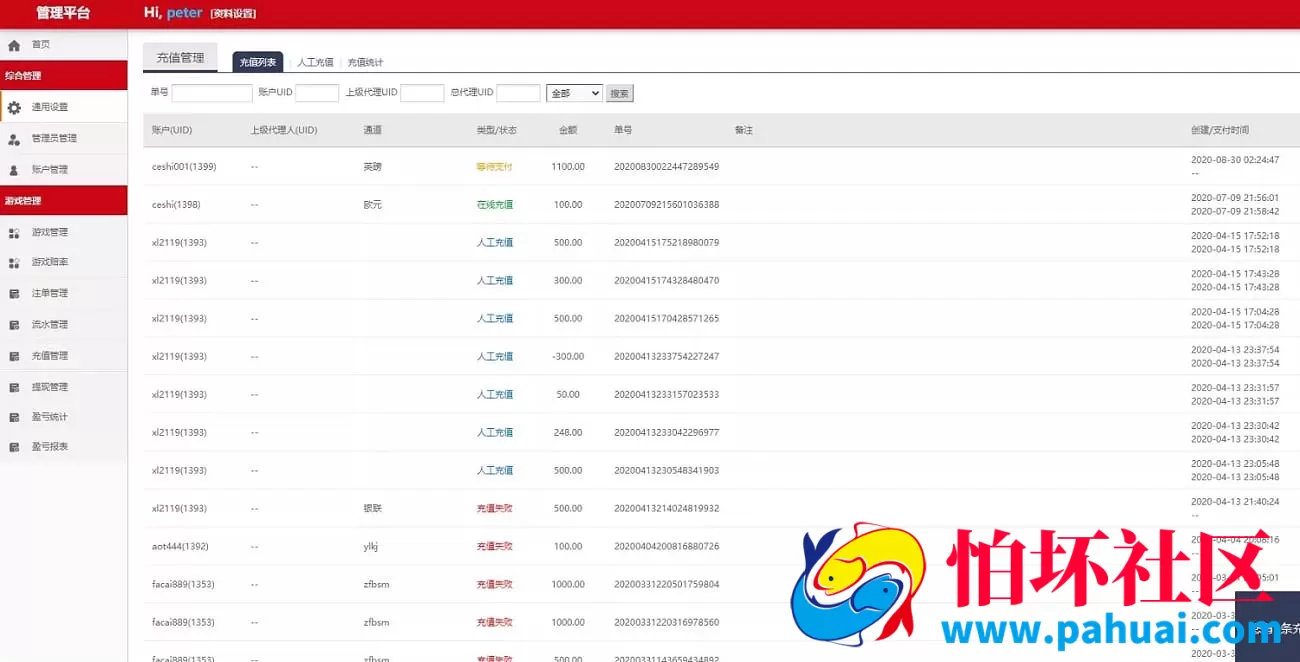Open the 充值统计 tab
This screenshot has height=662, width=1300.
[366, 60]
